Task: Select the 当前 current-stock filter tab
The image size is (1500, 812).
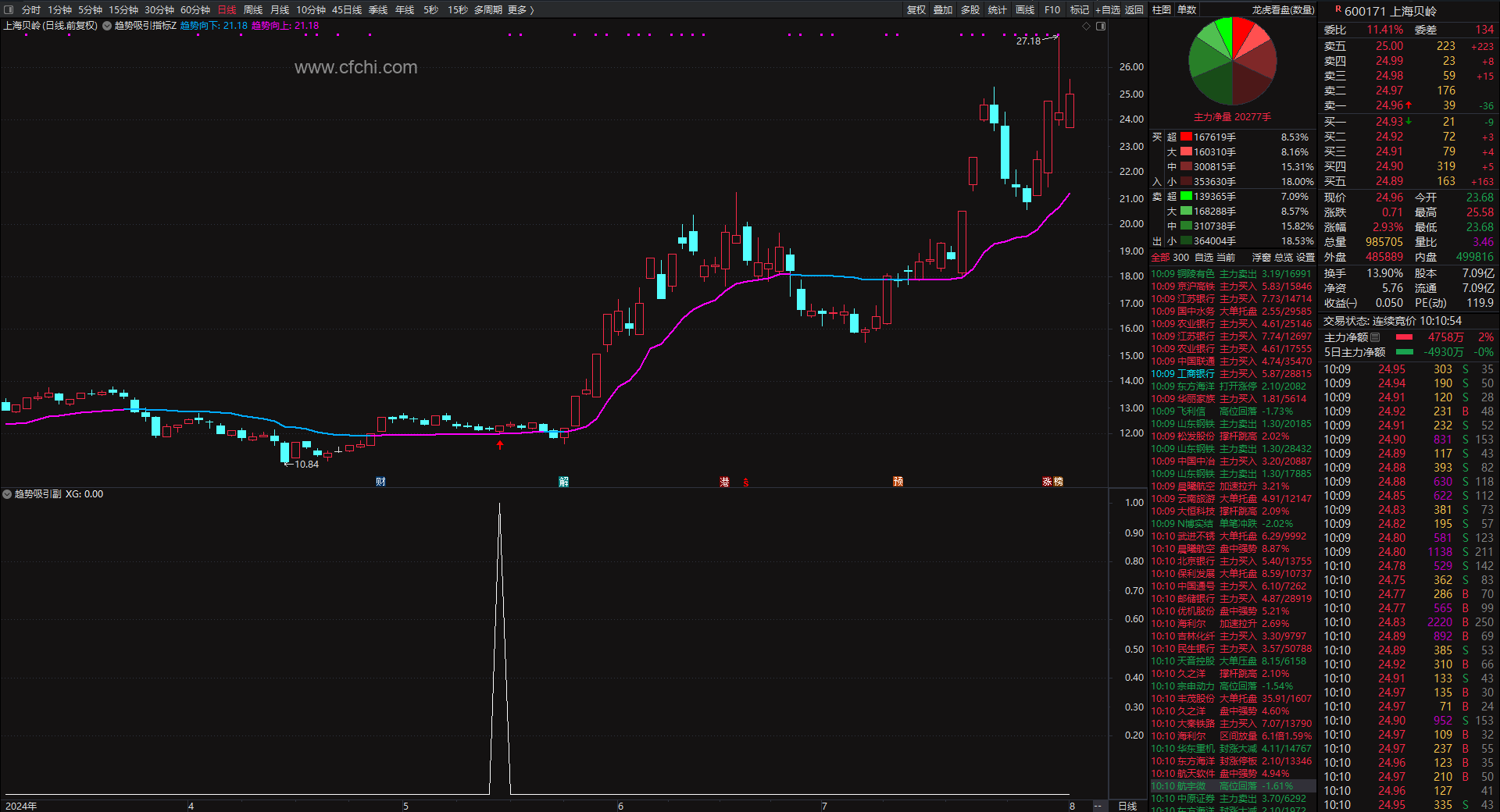Action: coord(1226,258)
